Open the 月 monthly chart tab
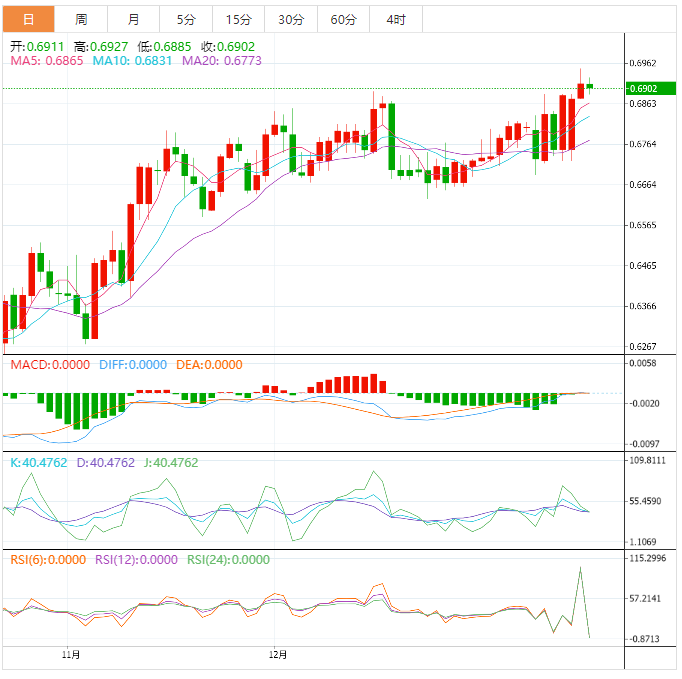Image resolution: width=682 pixels, height=679 pixels. point(134,20)
